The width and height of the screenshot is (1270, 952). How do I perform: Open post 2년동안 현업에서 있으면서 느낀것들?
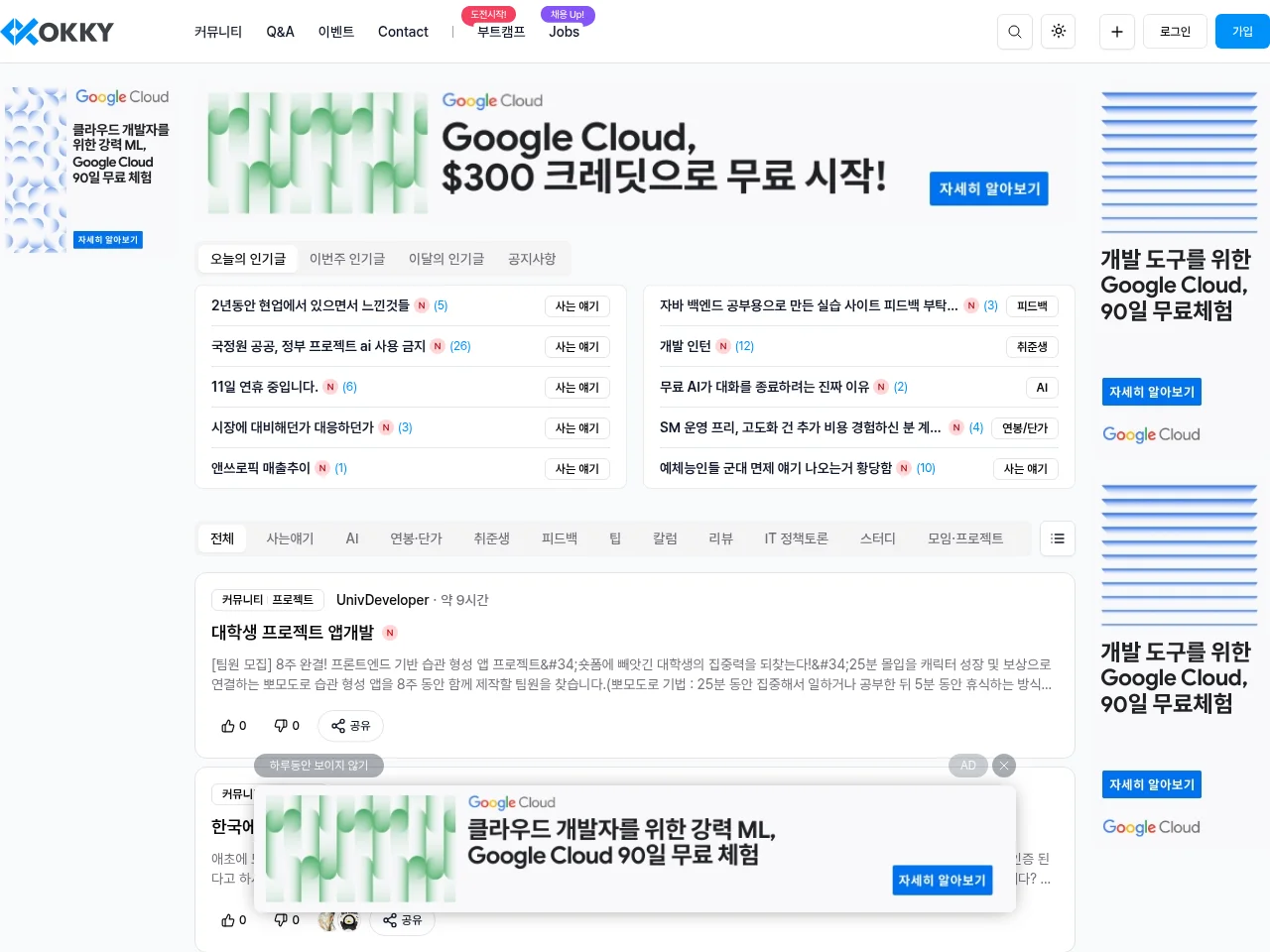tap(310, 305)
